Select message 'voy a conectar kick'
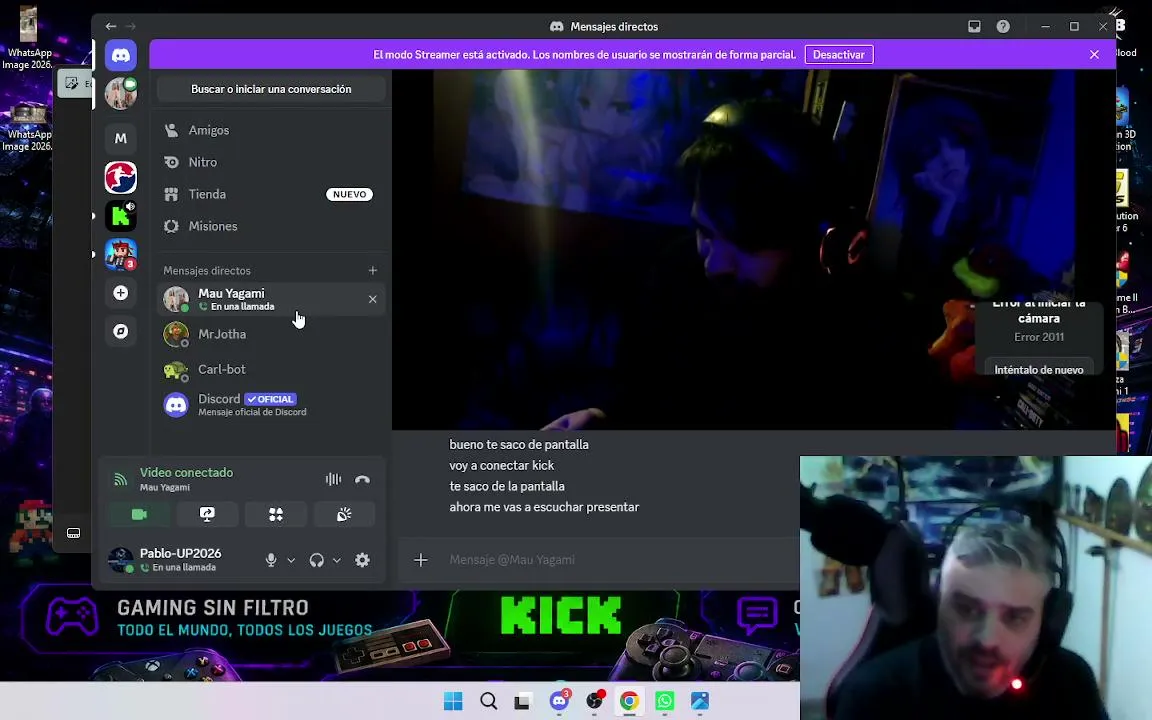 click(502, 466)
